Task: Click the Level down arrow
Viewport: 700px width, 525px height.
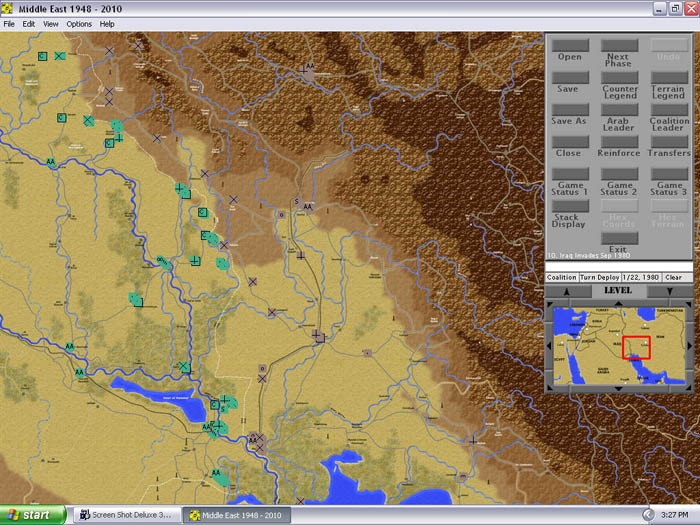Action: (x=669, y=292)
